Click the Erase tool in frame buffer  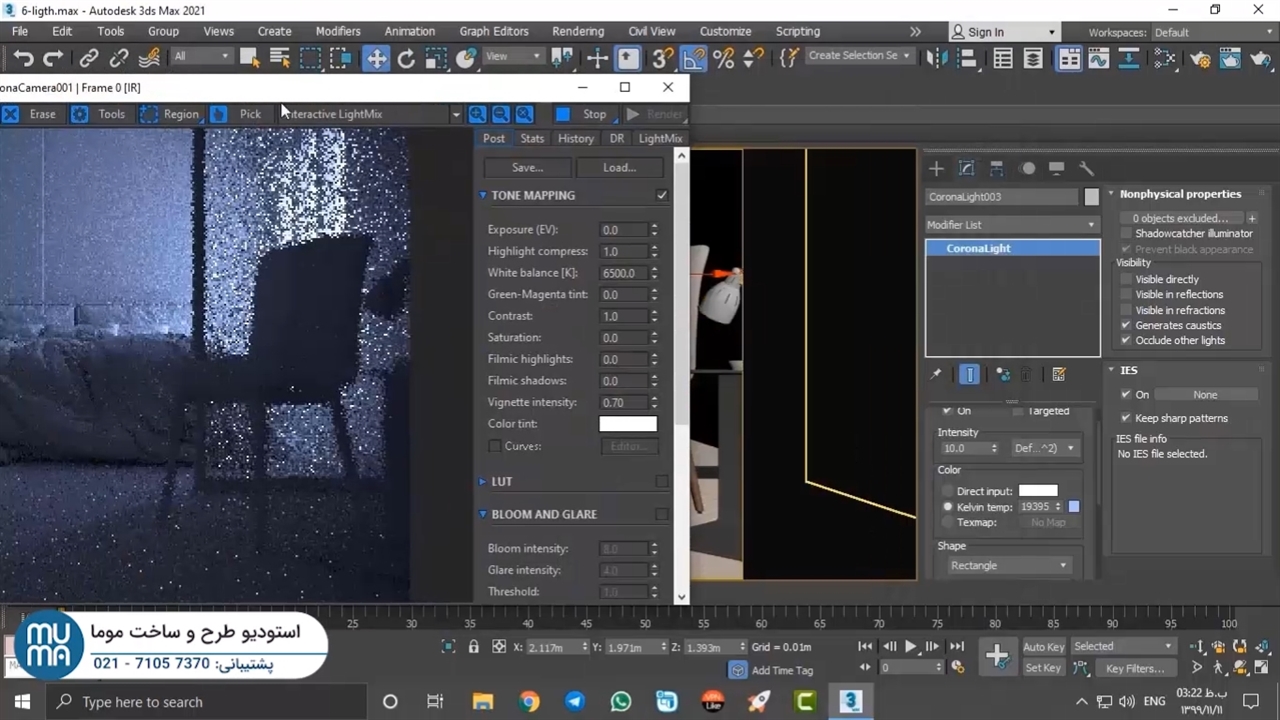coord(42,114)
